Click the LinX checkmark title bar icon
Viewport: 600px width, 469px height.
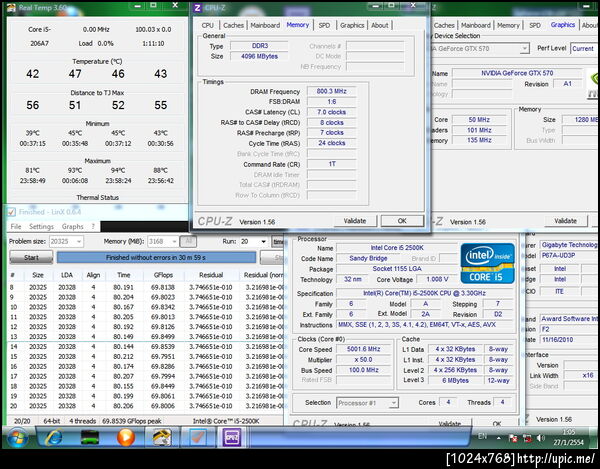11,212
